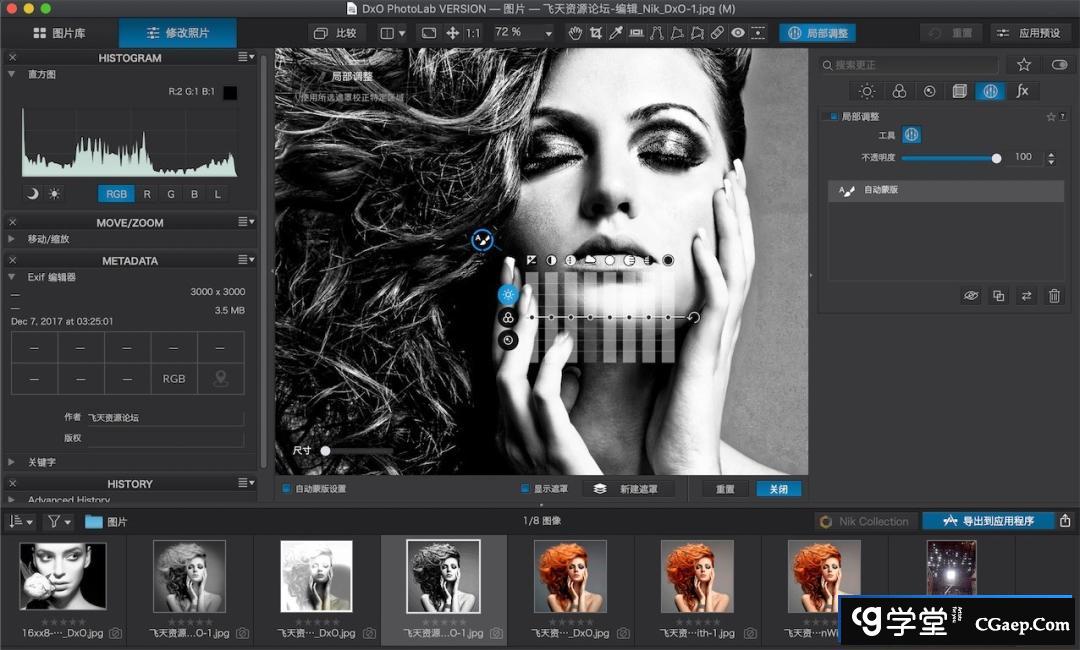Select the hand pan tool
Screen dimensions: 1080x650
pyautogui.click(x=575, y=33)
